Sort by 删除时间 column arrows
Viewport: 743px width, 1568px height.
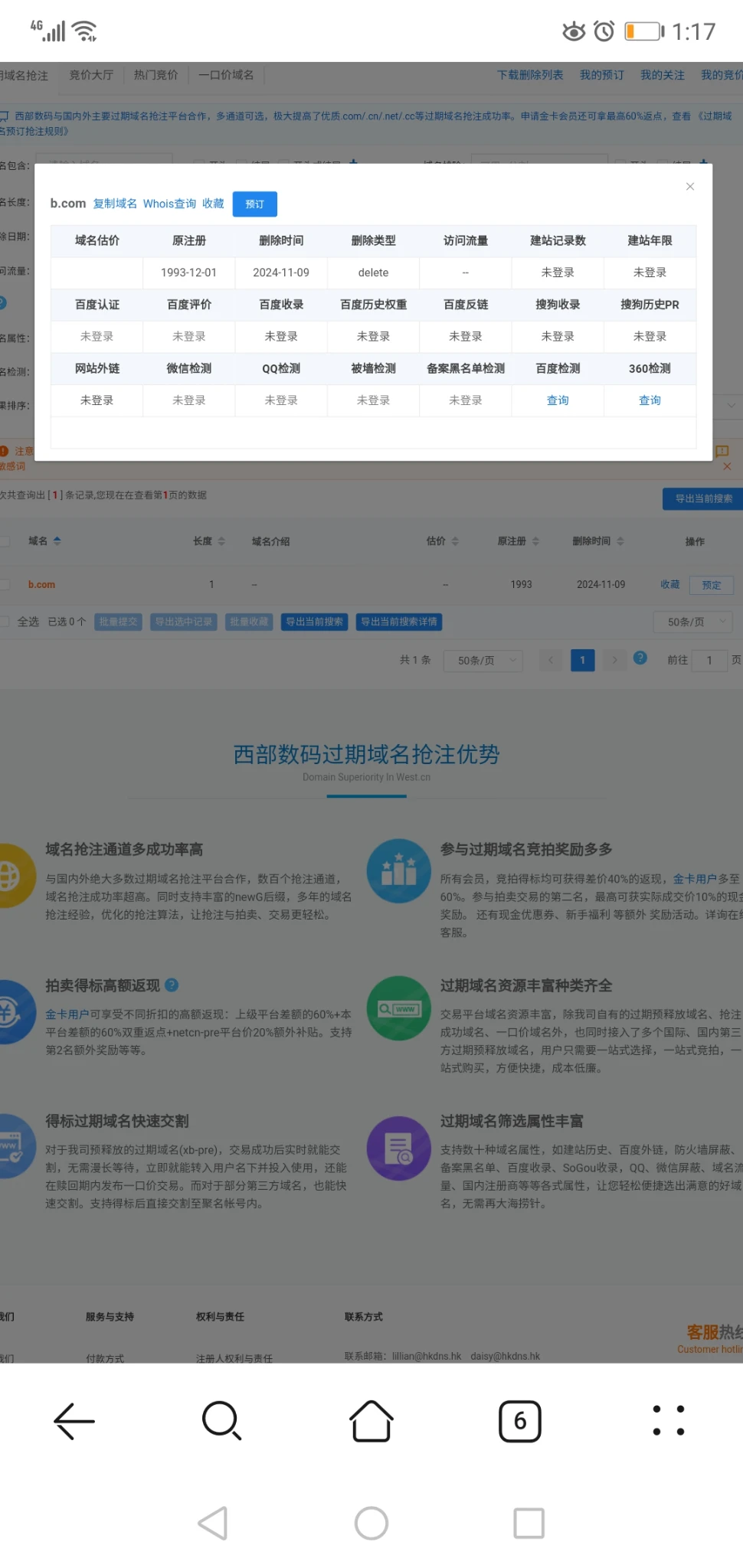click(x=620, y=541)
